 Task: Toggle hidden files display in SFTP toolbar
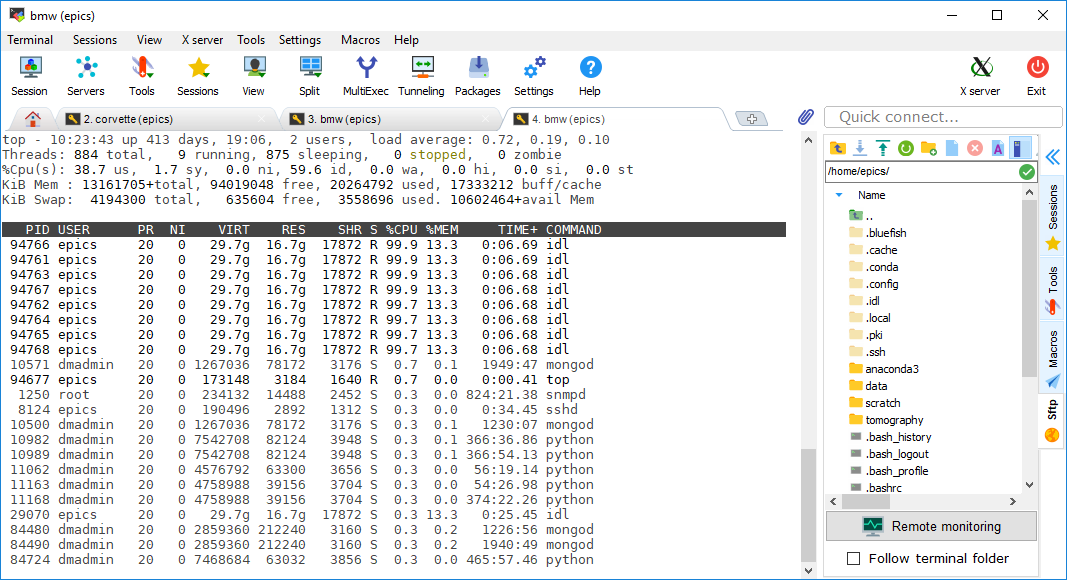click(x=1018, y=148)
